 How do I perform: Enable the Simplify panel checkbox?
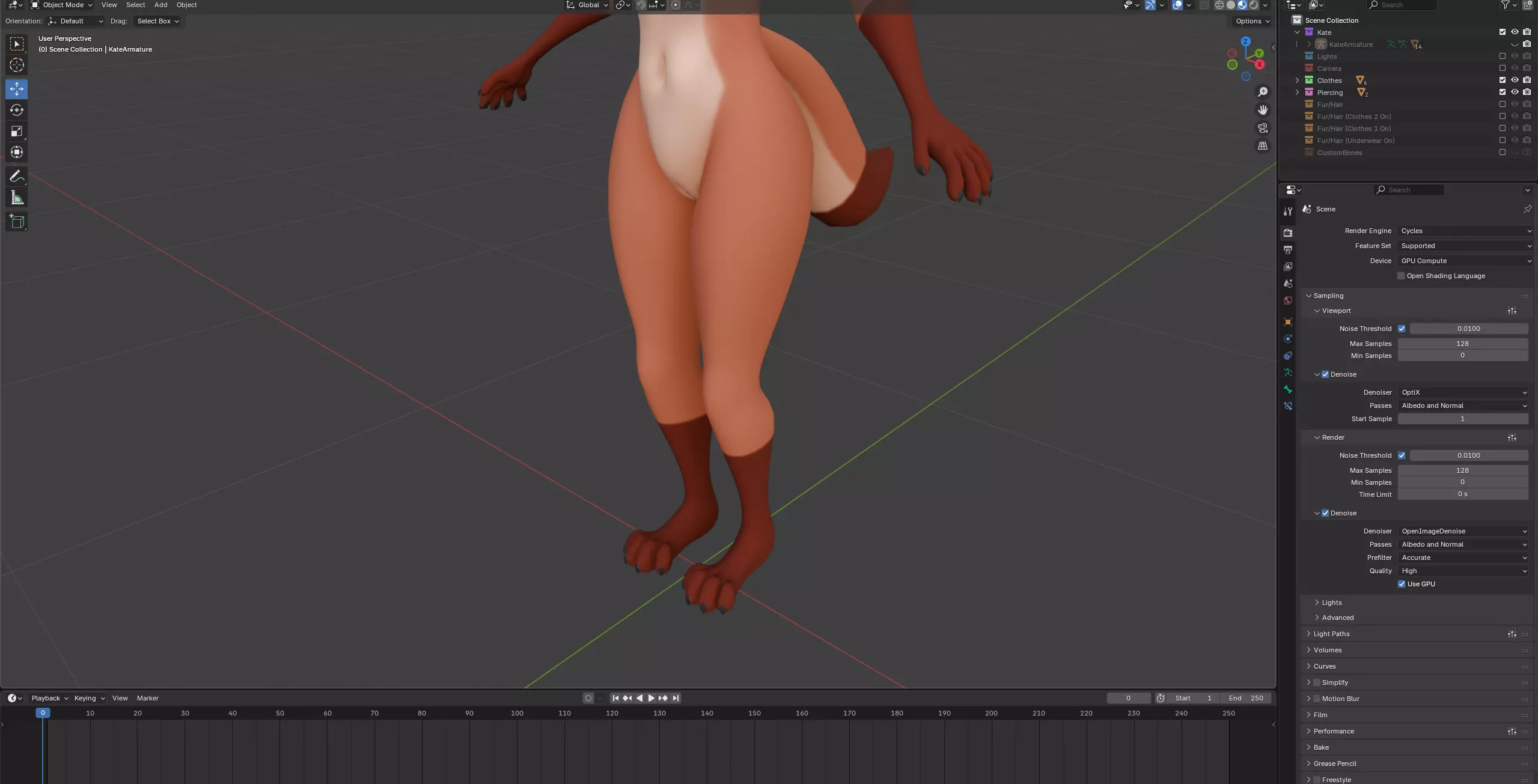coord(1317,682)
